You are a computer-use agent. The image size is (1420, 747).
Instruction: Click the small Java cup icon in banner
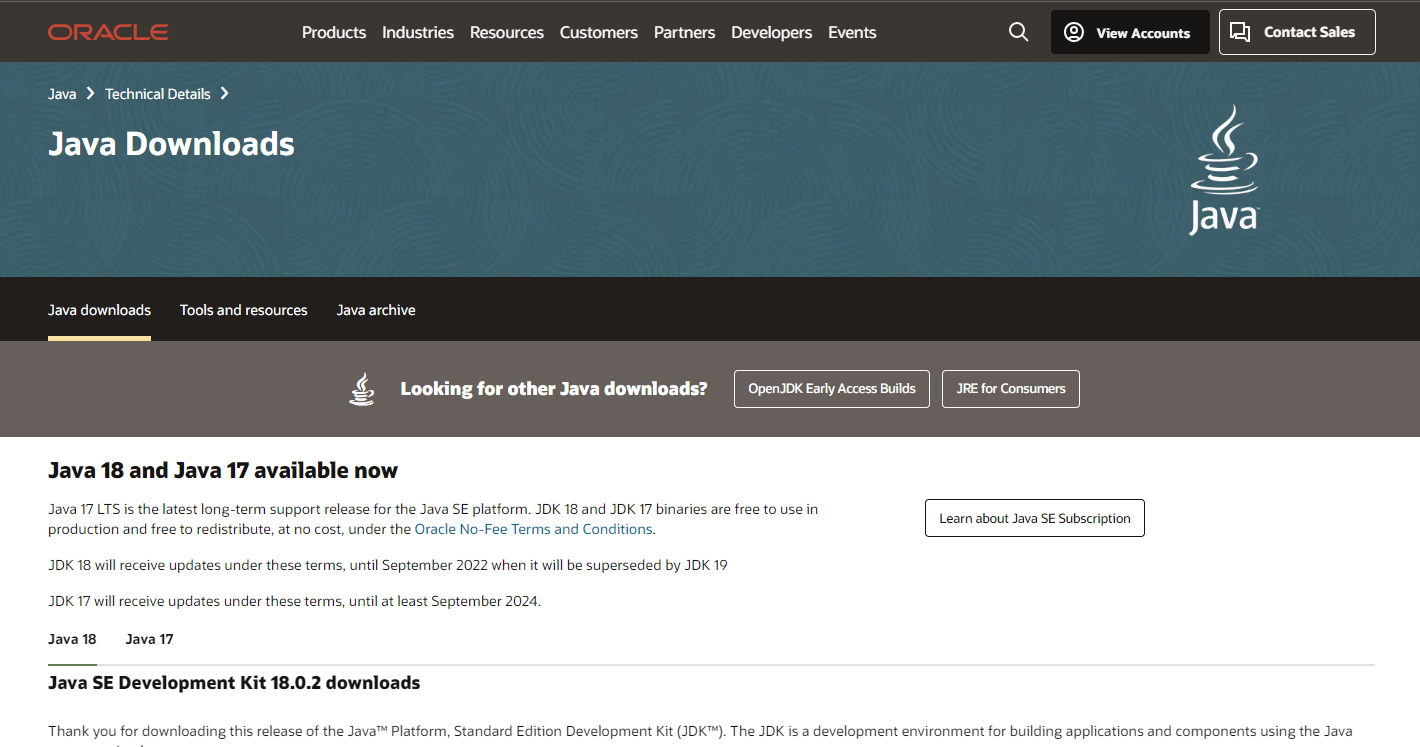click(362, 389)
